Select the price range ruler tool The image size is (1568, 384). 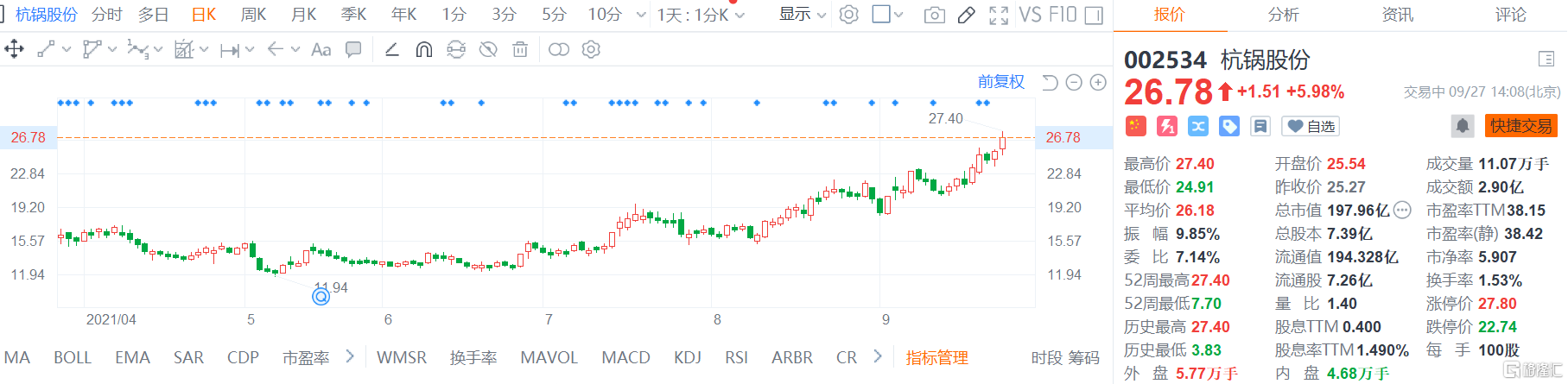pos(229,50)
